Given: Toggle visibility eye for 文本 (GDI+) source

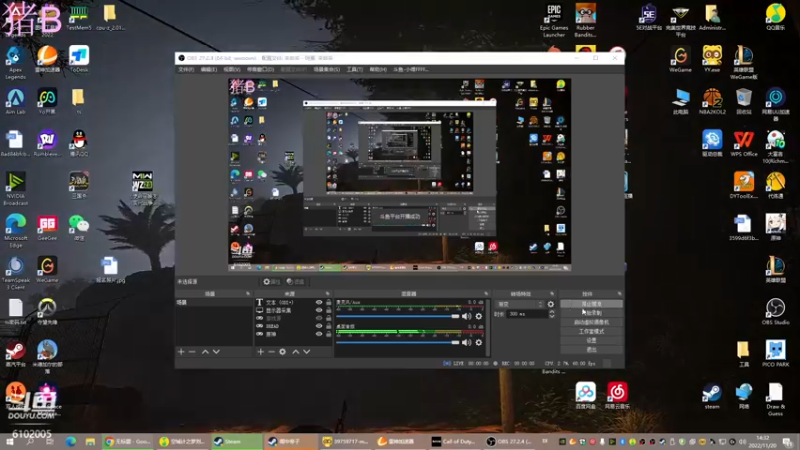Looking at the screenshot, I should coord(319,303).
